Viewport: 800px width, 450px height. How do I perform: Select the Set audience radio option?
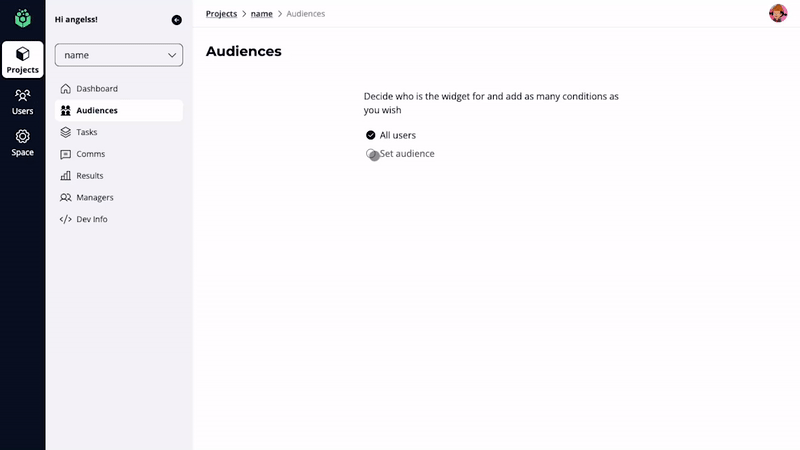pos(371,154)
